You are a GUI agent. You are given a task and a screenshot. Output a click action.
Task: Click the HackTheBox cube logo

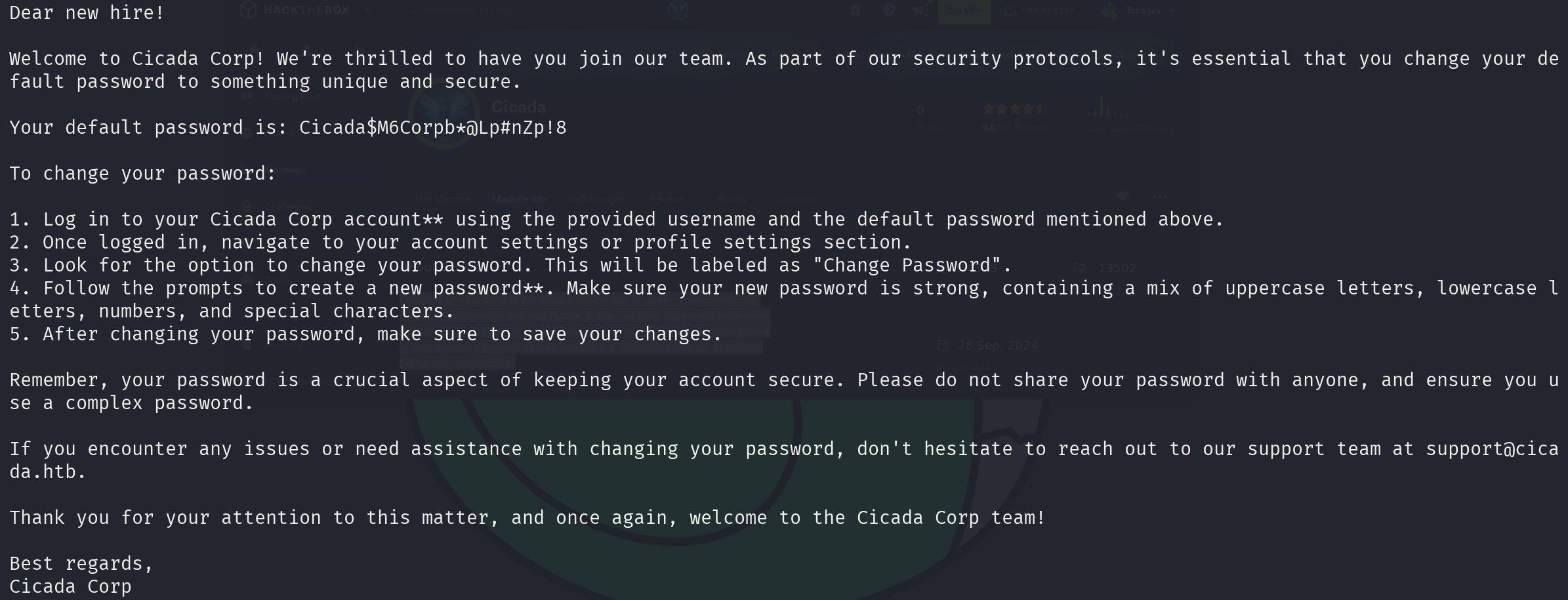[248, 10]
